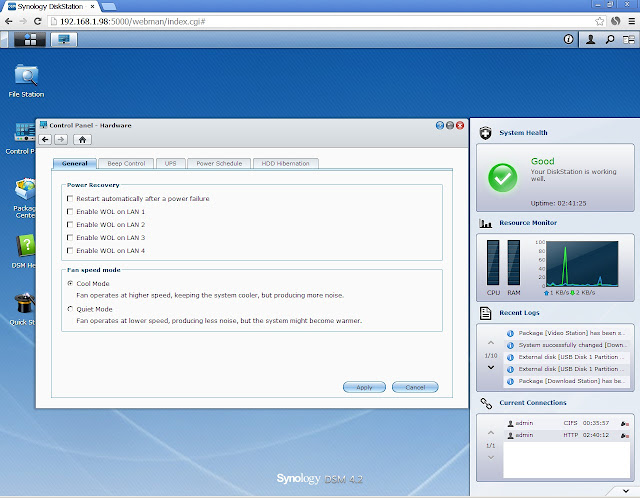Enable restart automatically after power failure
The width and height of the screenshot is (640, 498).
70,198
